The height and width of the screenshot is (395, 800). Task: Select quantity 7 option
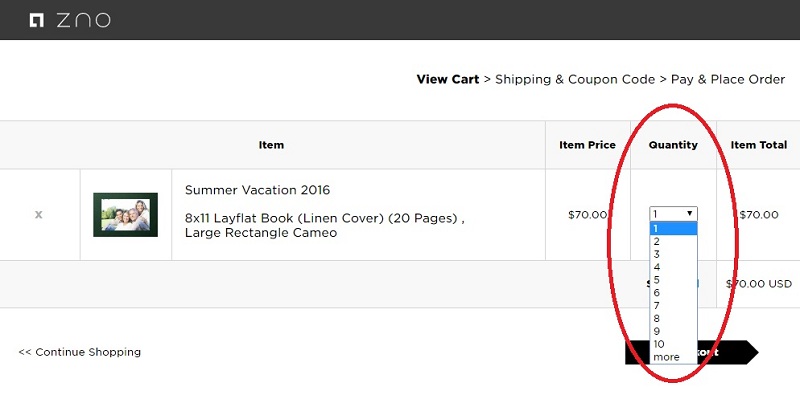(673, 306)
